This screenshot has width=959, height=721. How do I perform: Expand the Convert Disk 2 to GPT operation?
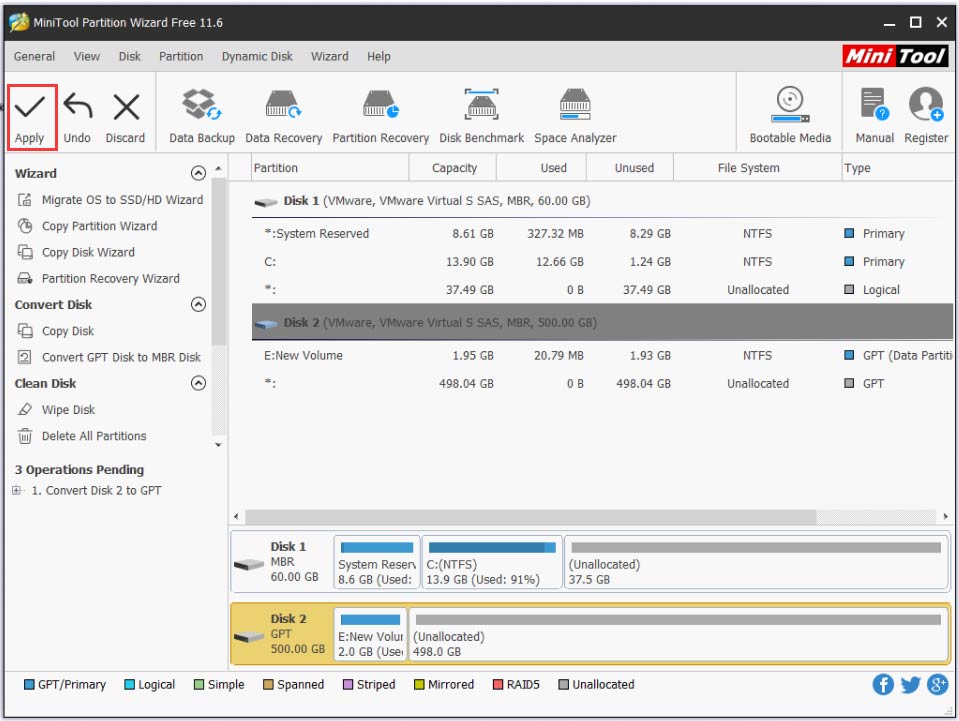[17, 490]
